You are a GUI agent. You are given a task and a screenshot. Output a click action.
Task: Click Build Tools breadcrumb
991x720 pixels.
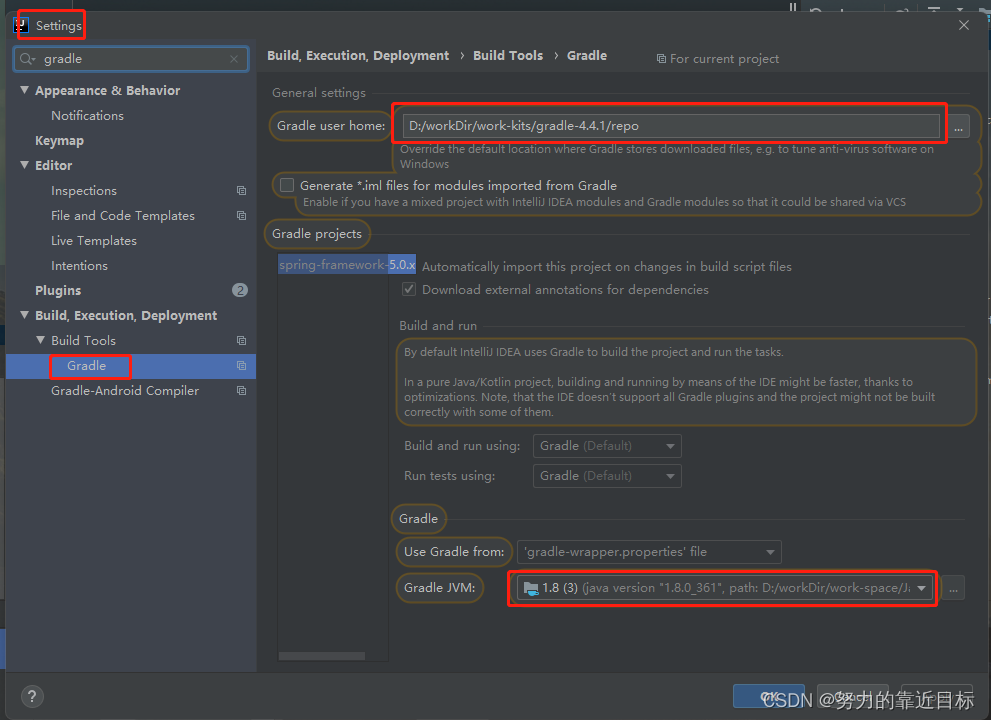coord(508,56)
